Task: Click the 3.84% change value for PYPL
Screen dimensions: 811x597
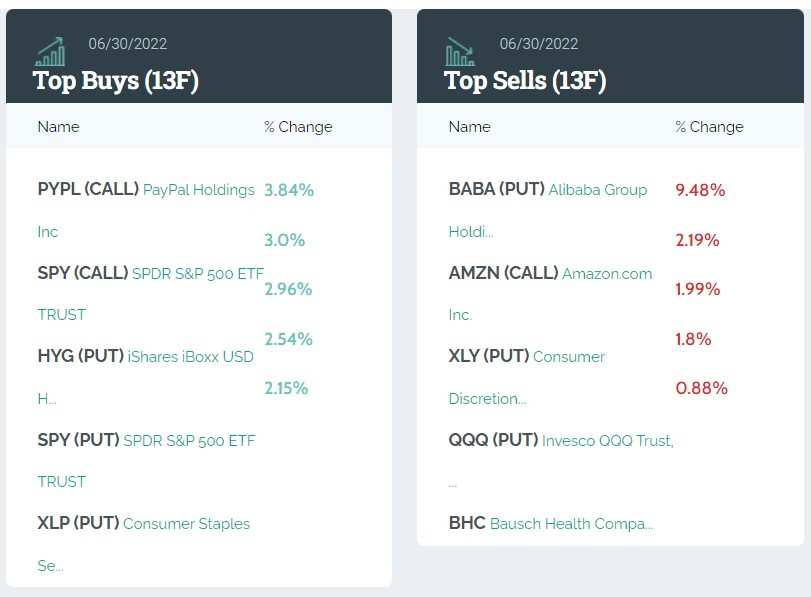Action: click(x=289, y=190)
